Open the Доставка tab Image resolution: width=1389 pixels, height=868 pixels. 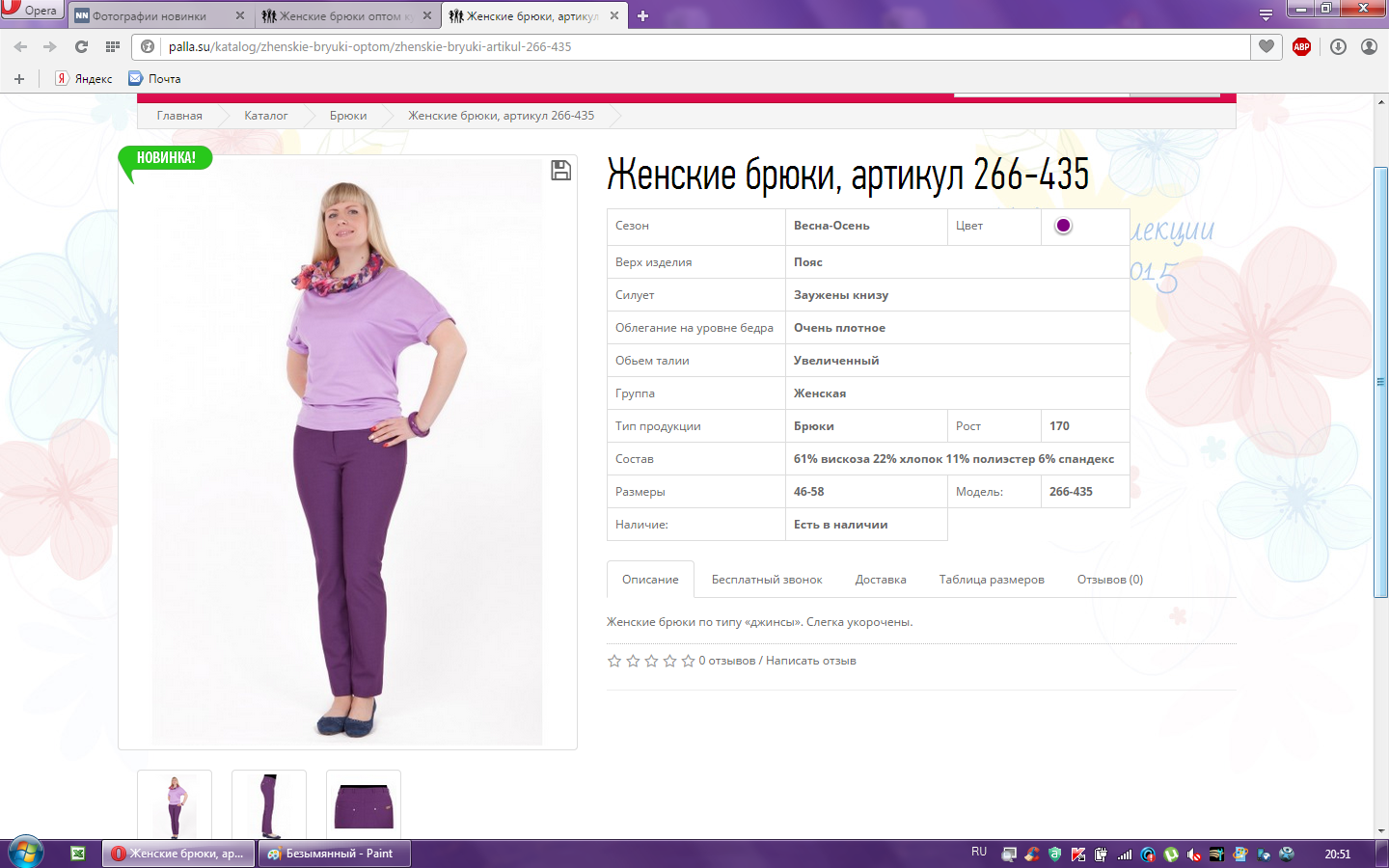coord(881,580)
